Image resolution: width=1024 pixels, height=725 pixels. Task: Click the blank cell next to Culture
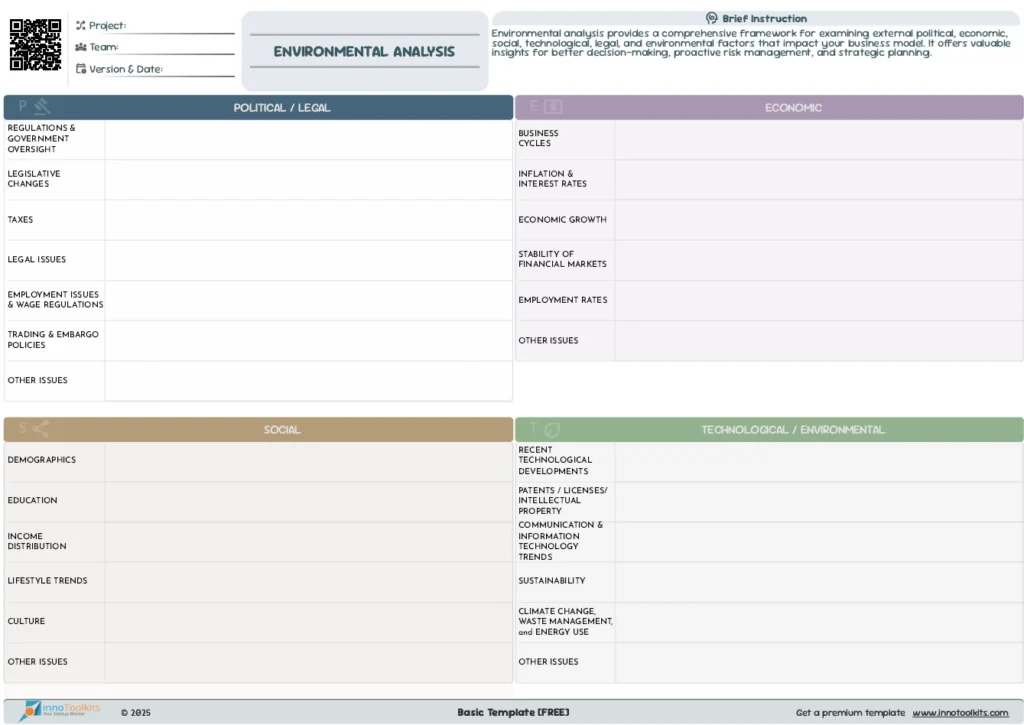pyautogui.click(x=308, y=622)
